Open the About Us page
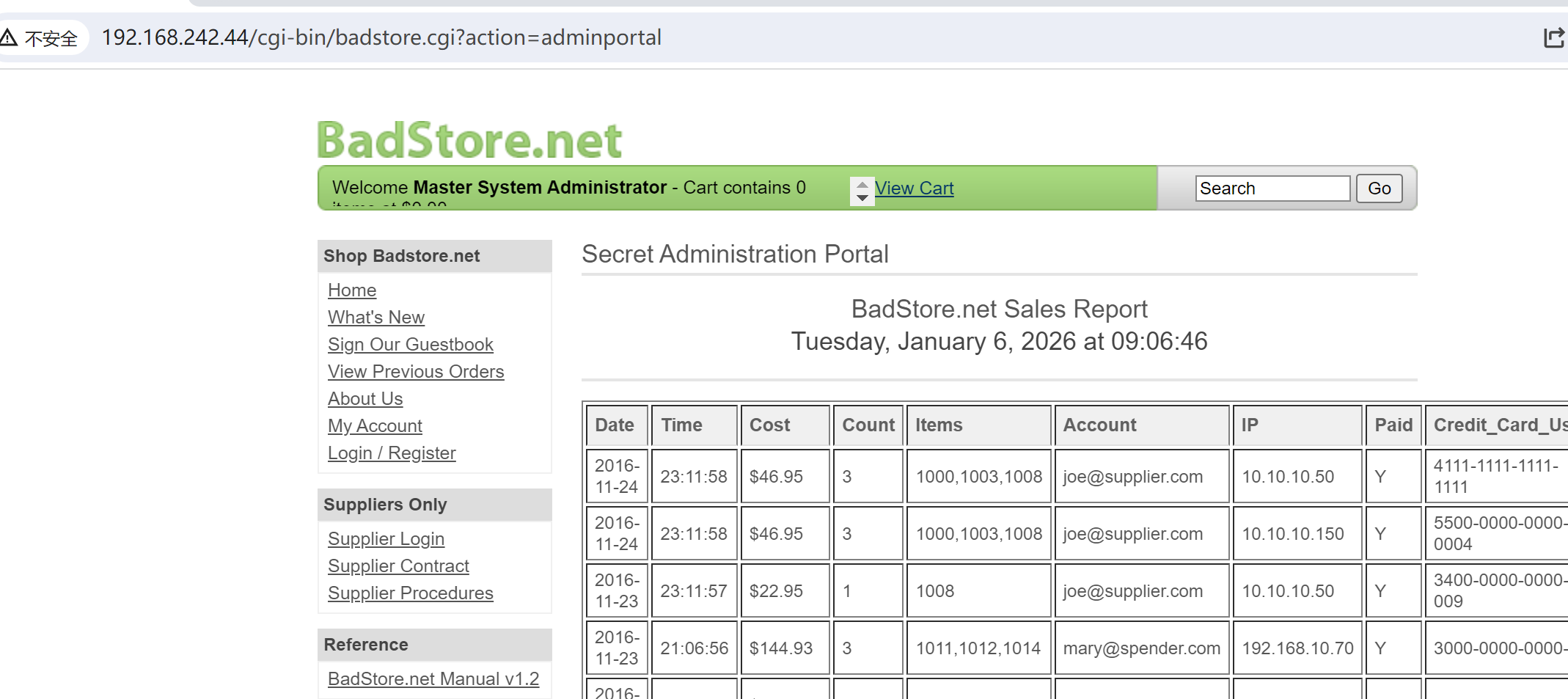 pyautogui.click(x=365, y=399)
